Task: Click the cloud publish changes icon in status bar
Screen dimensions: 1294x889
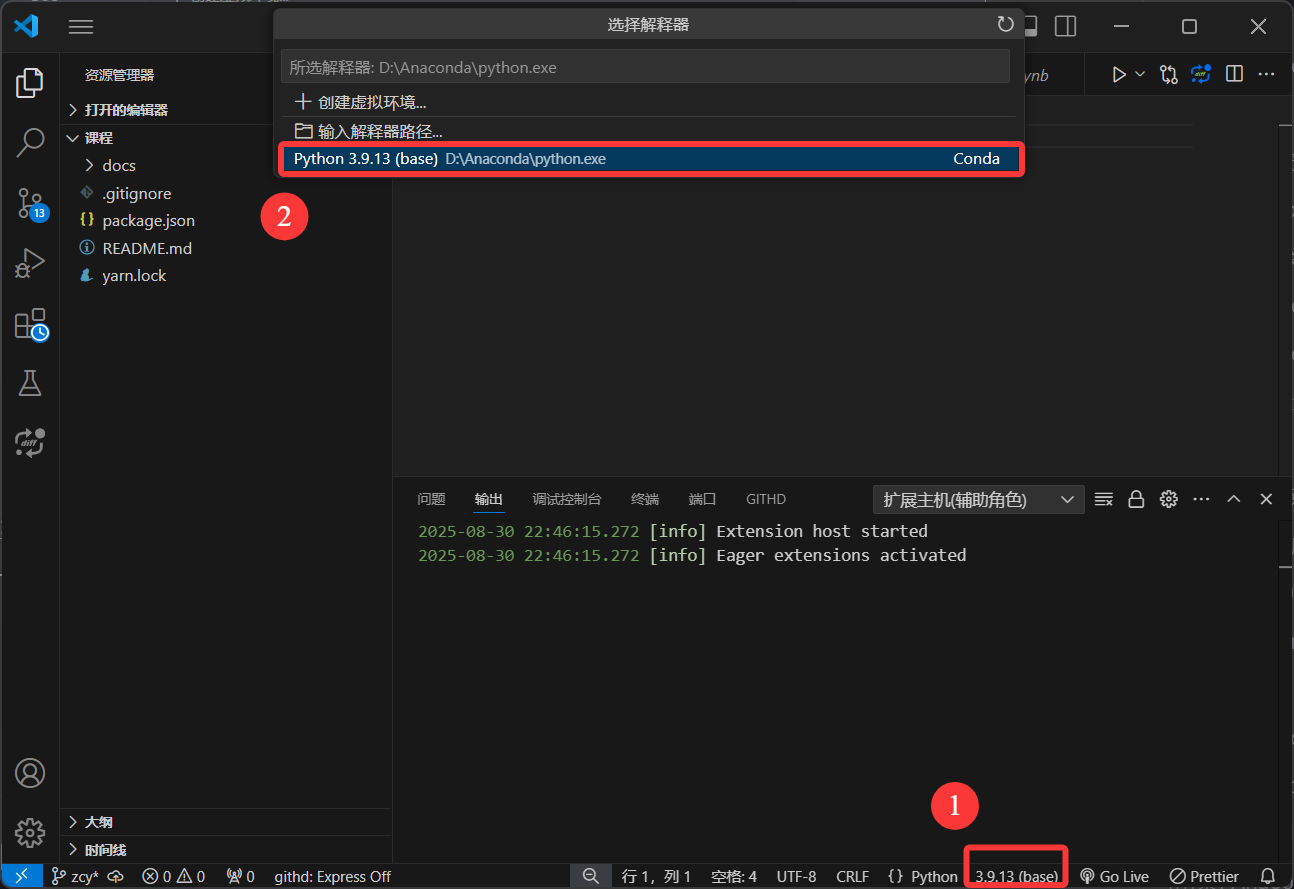Action: coord(116,876)
